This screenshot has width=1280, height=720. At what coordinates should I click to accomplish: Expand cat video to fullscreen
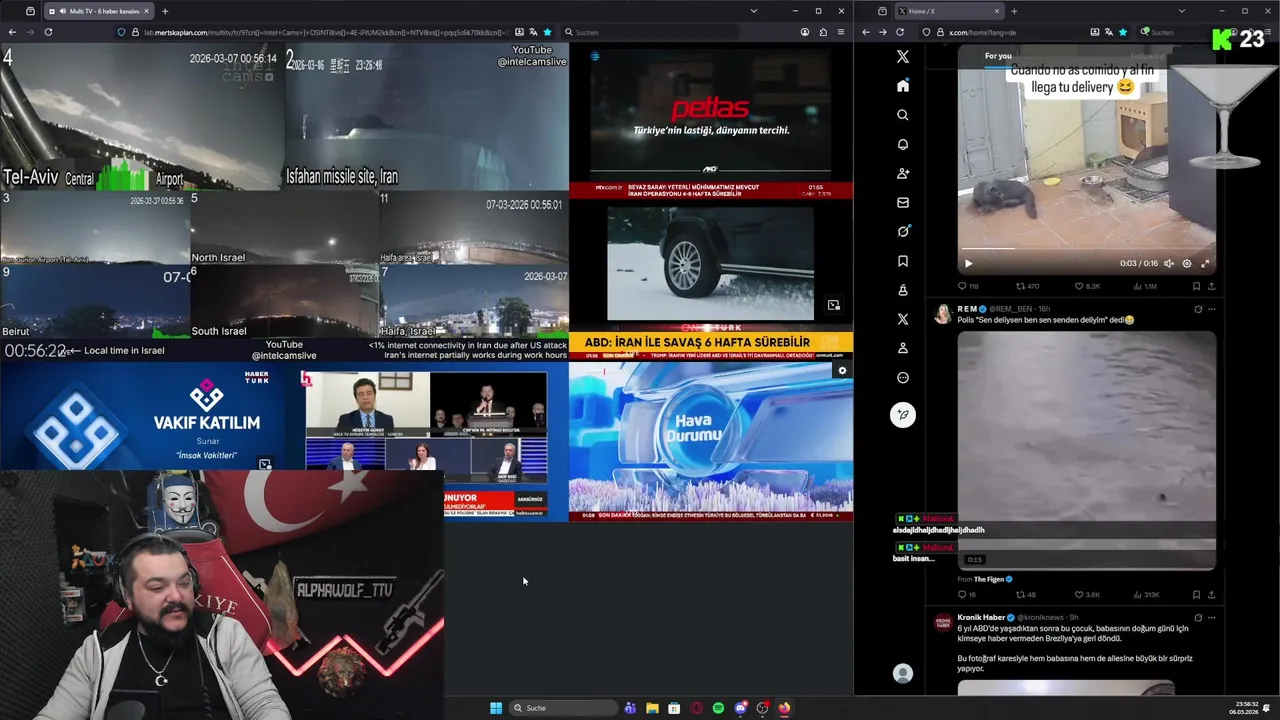pyautogui.click(x=1205, y=264)
